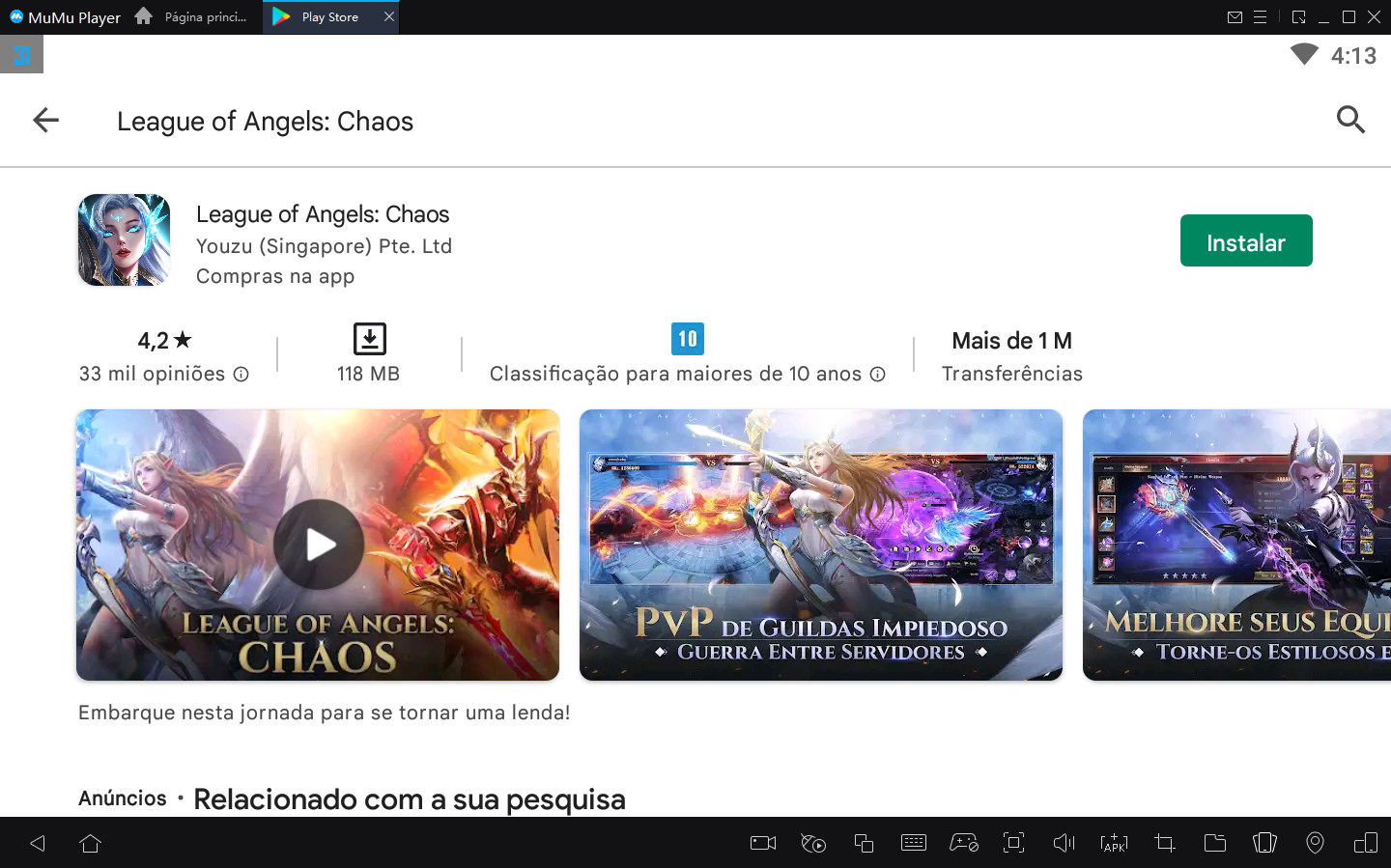Click the Compras na app label

[275, 276]
